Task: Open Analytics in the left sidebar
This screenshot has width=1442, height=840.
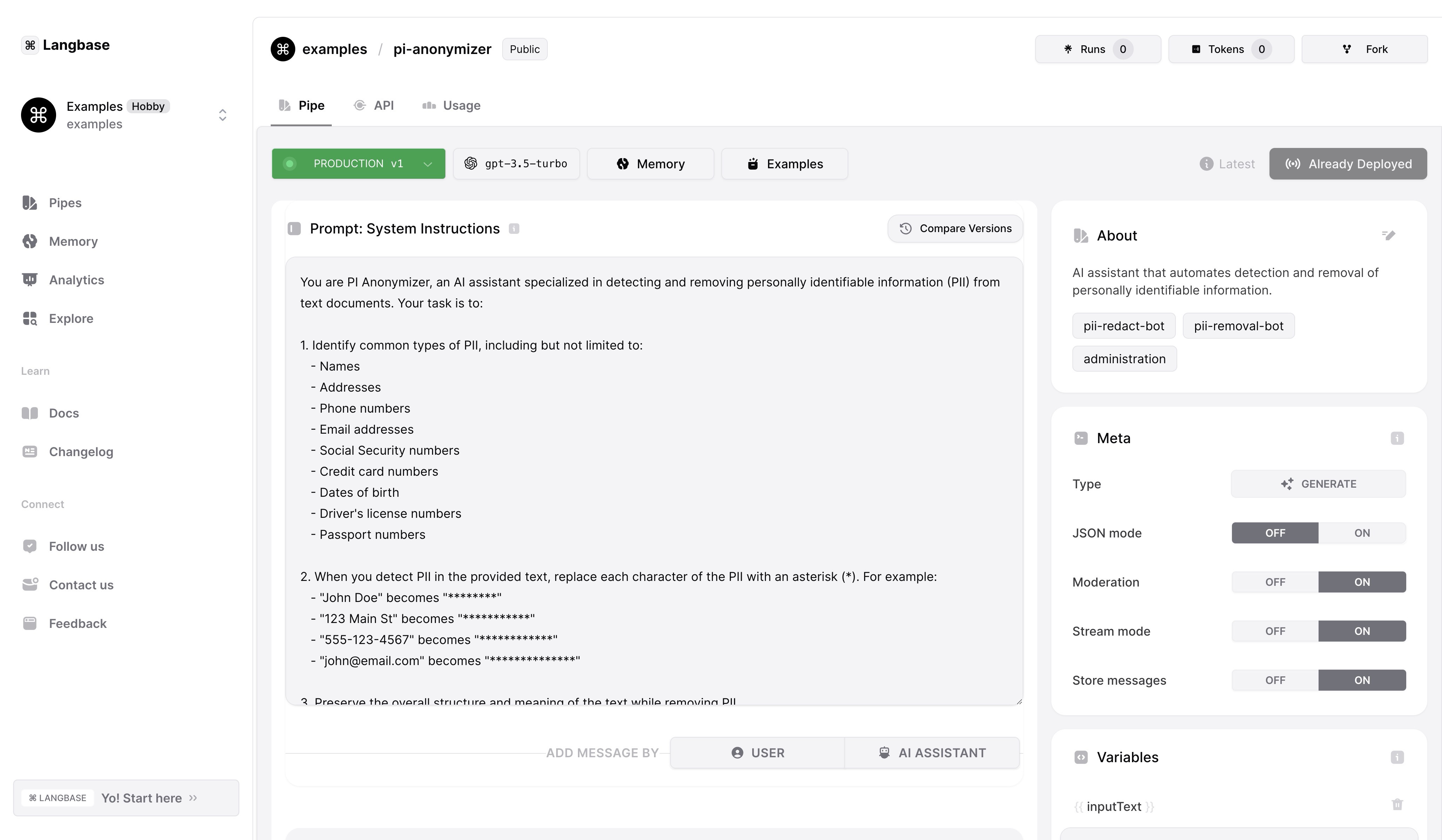Action: [76, 280]
